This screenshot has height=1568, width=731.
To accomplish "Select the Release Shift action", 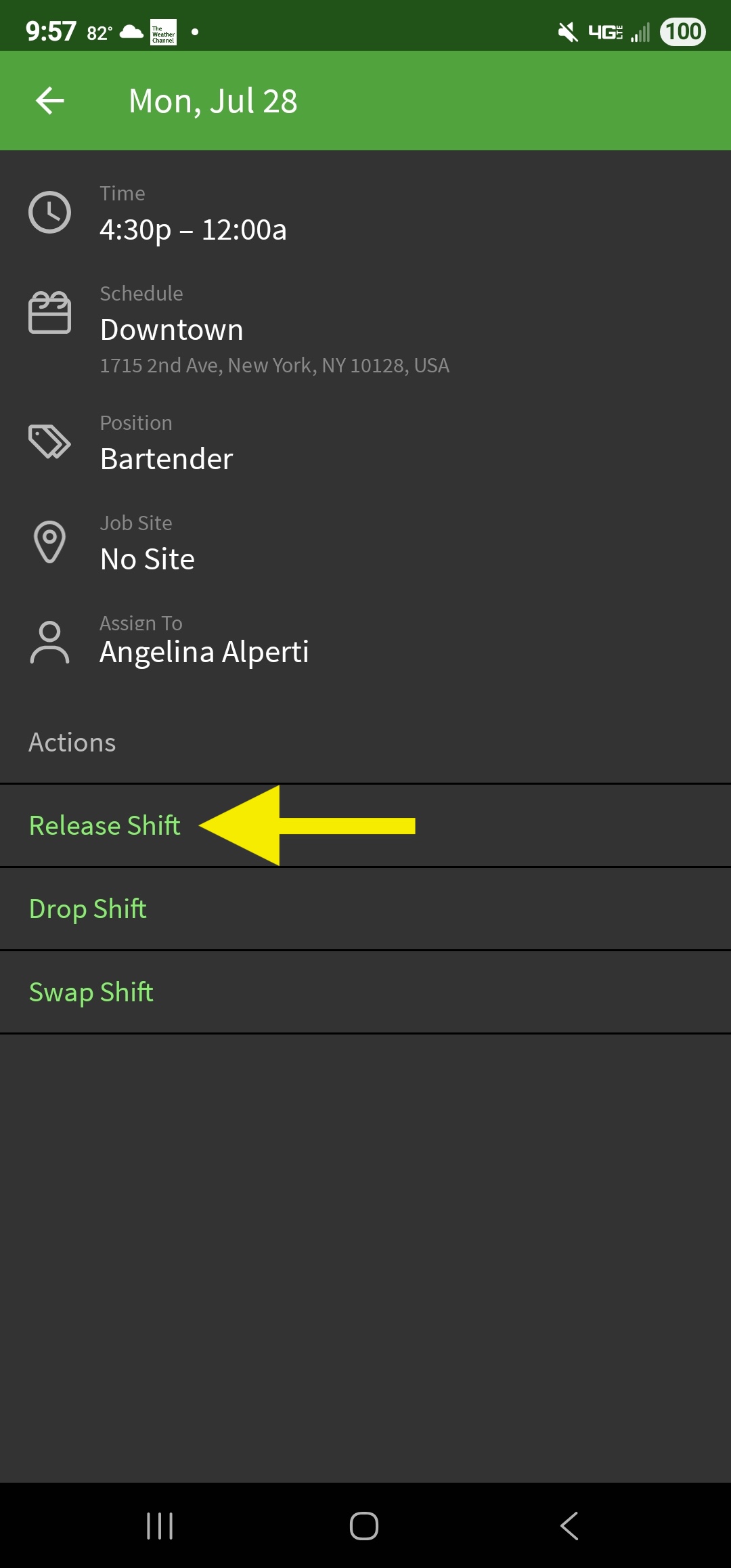I will point(104,825).
